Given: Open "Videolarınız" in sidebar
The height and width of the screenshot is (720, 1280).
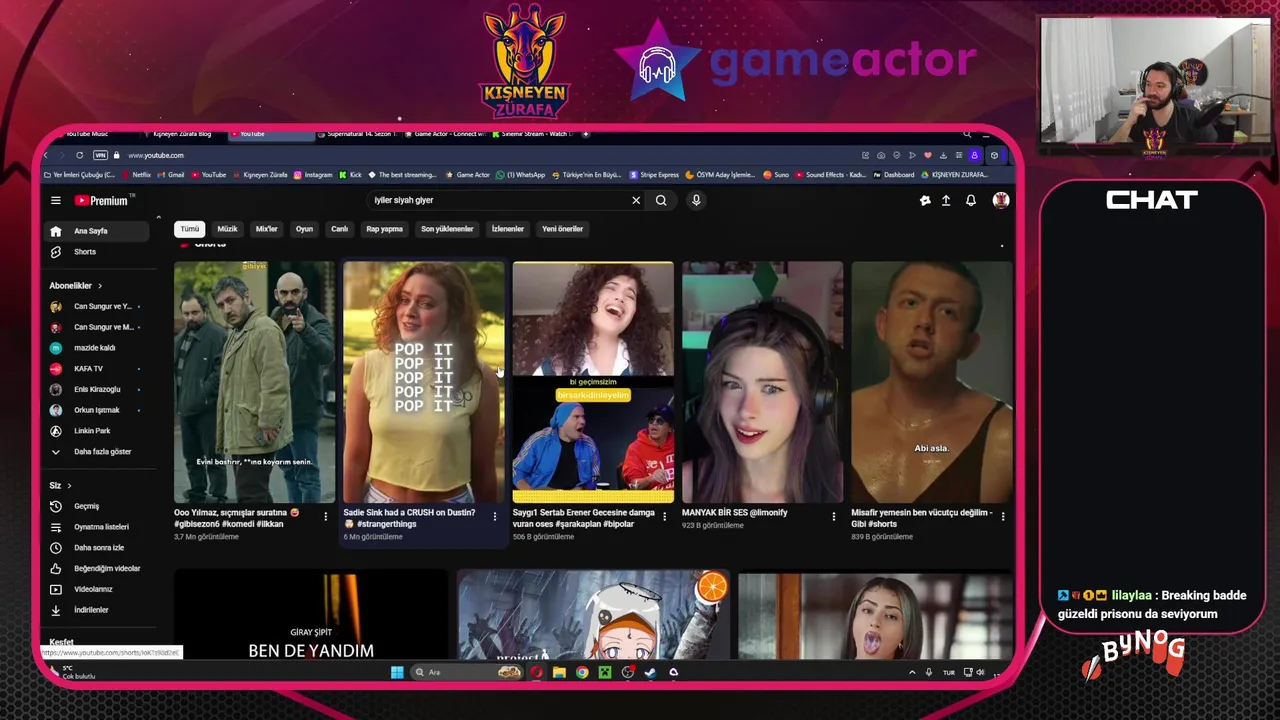Looking at the screenshot, I should tap(97, 589).
